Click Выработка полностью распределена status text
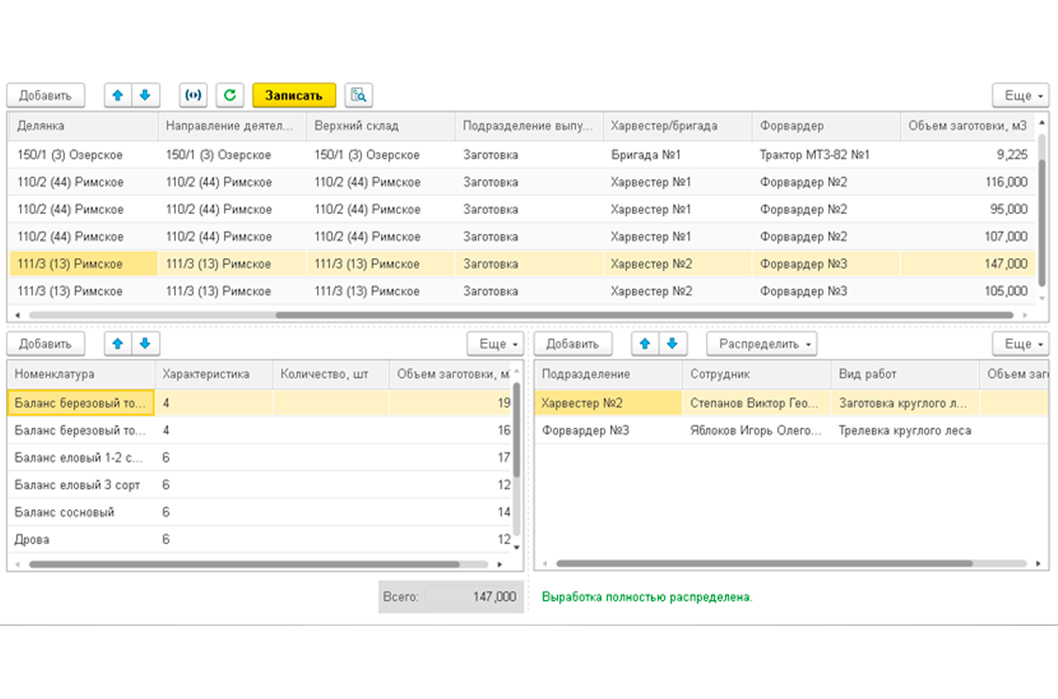This screenshot has height=699, width=1058. tap(647, 597)
